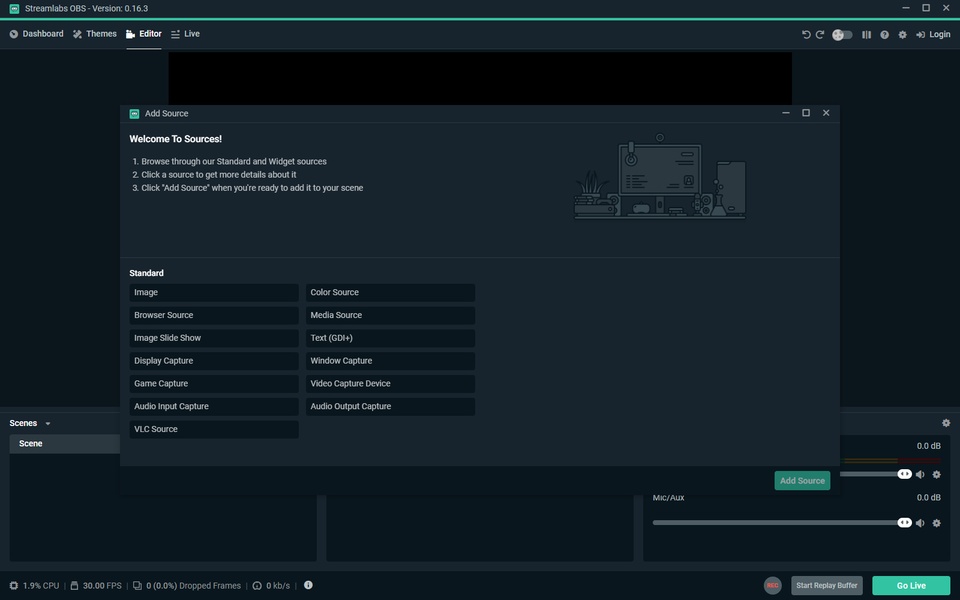This screenshot has height=600, width=960.
Task: Open Settings gear in top bar
Action: tap(902, 35)
